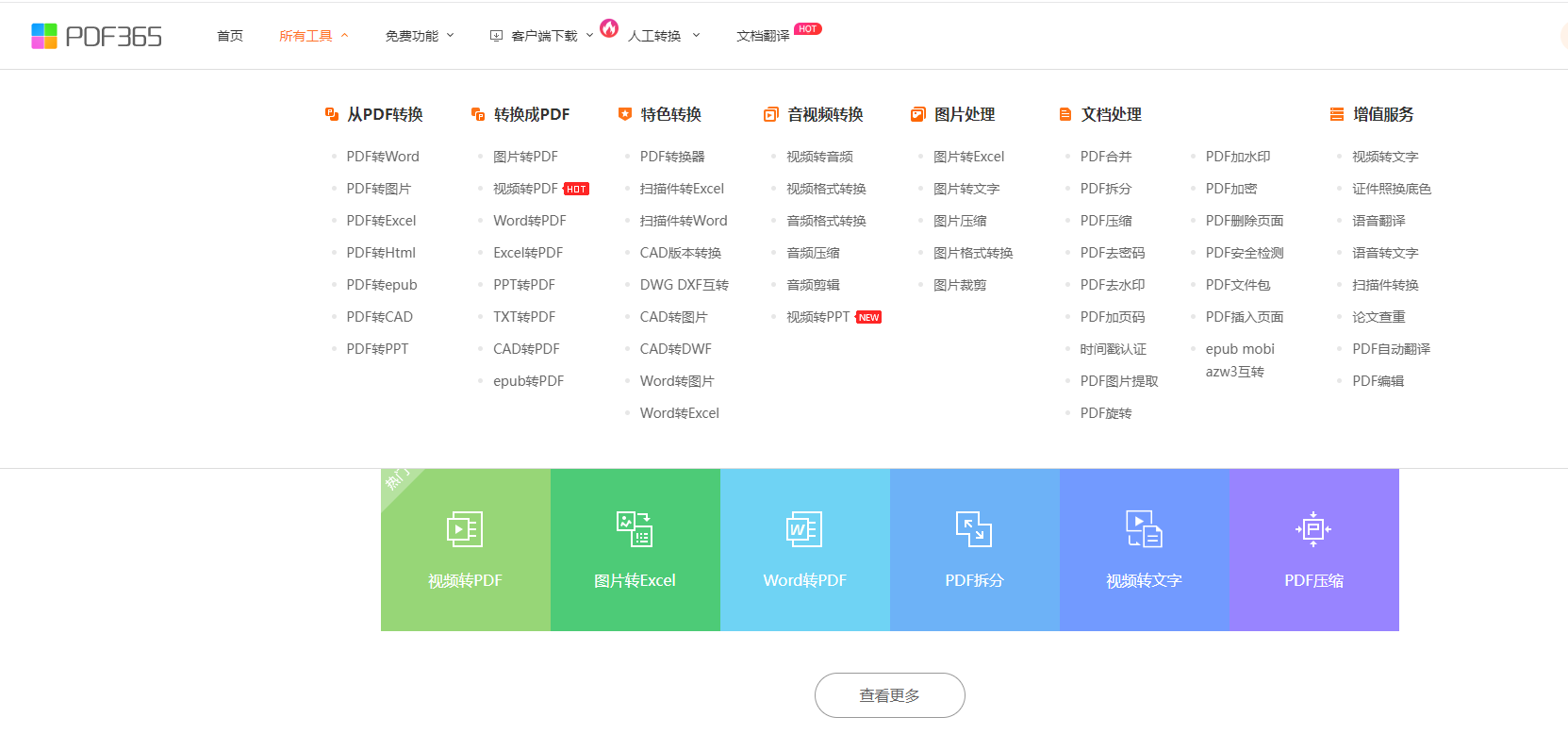The image size is (1568, 734).
Task: Open 免费功能 navigation menu
Action: (411, 36)
